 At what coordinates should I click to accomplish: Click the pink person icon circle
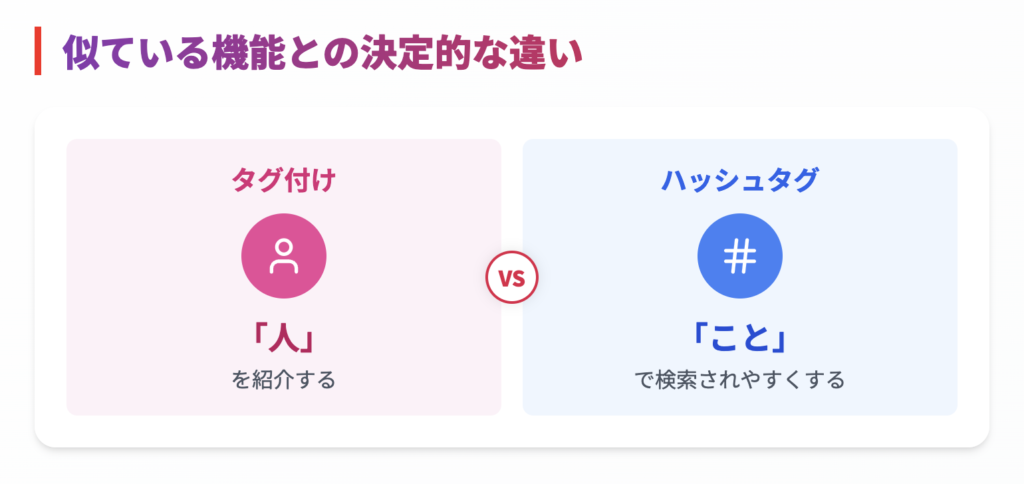pos(283,256)
